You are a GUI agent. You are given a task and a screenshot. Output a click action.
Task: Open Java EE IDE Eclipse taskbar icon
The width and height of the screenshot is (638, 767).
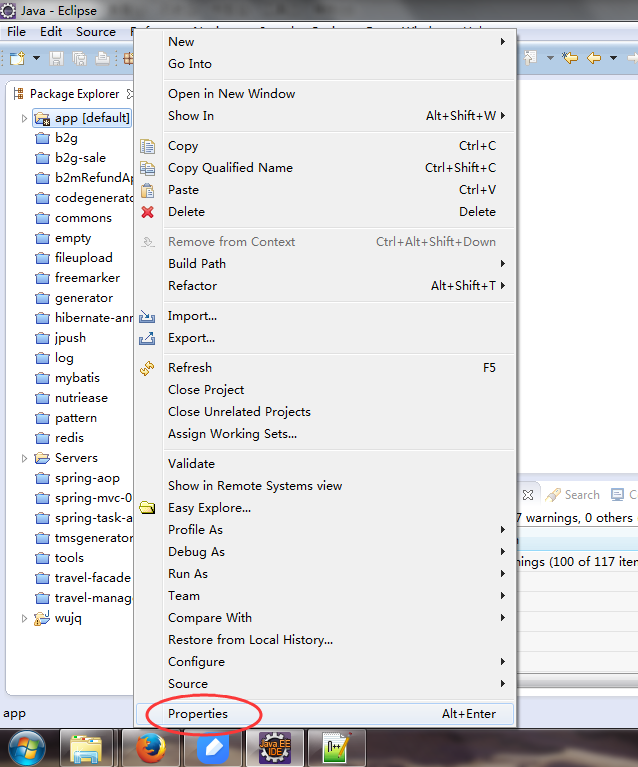[x=275, y=748]
